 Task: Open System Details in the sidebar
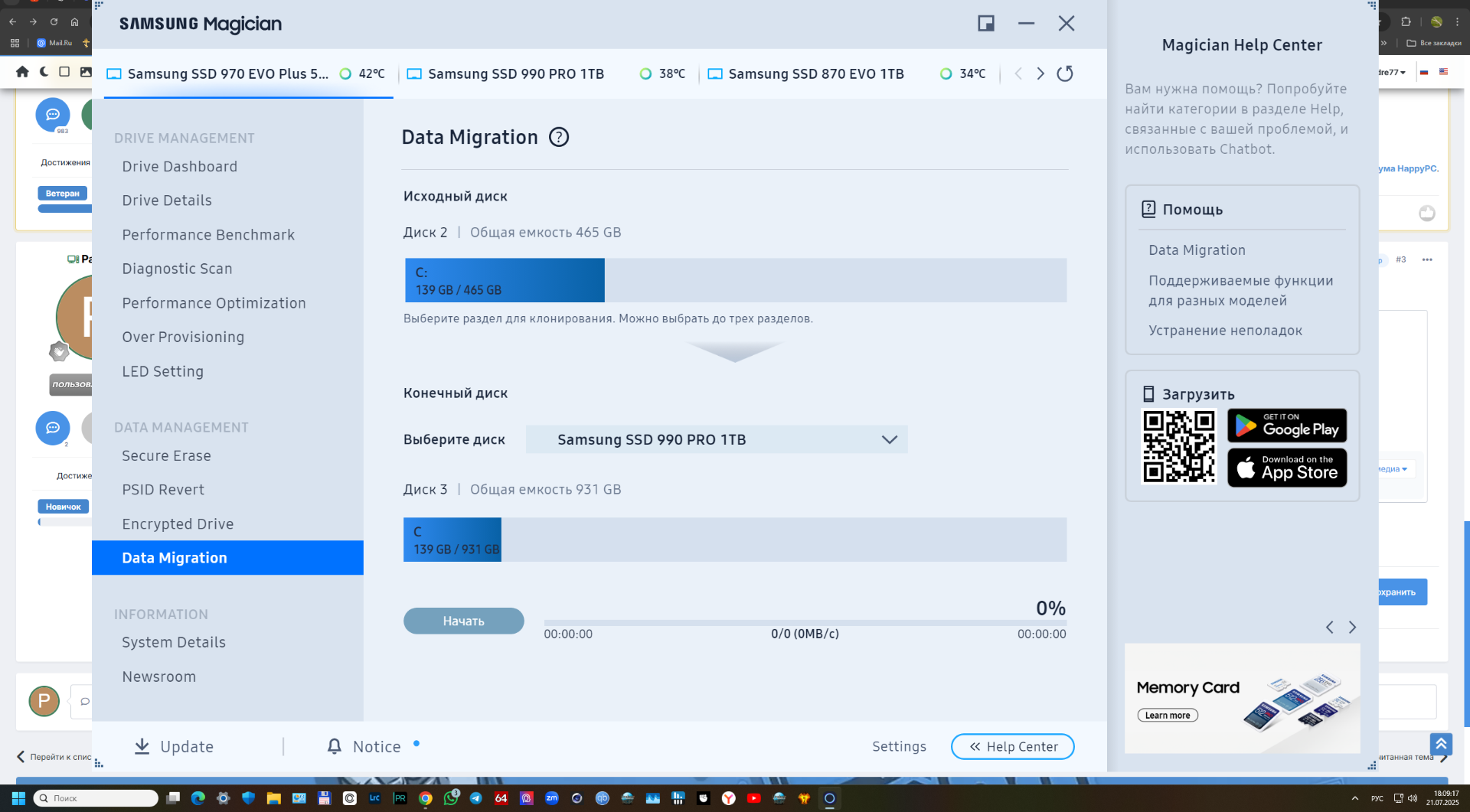(x=174, y=642)
